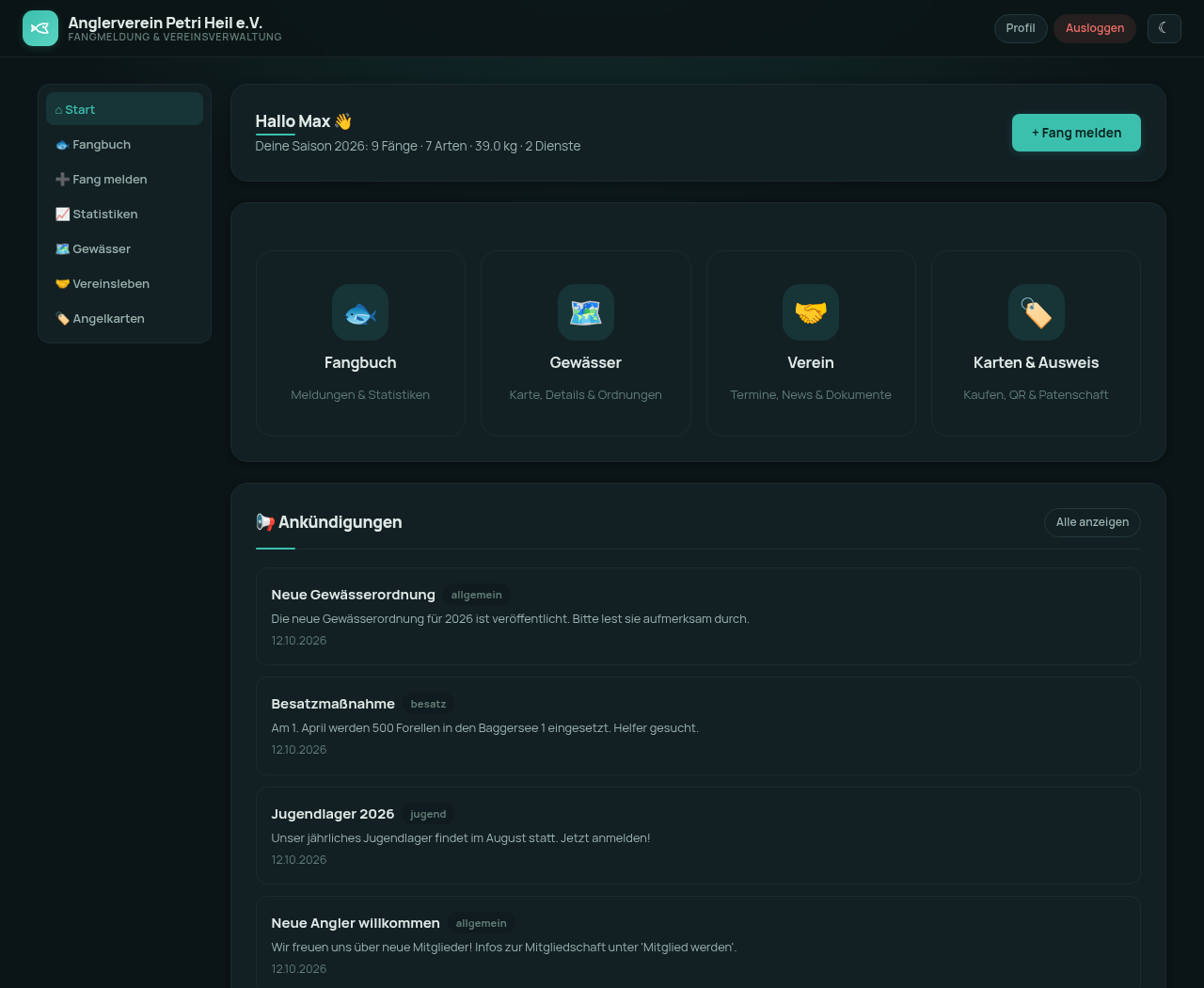Click the Jugendlager August description text
Screen dimensions: 1204x988
point(460,837)
